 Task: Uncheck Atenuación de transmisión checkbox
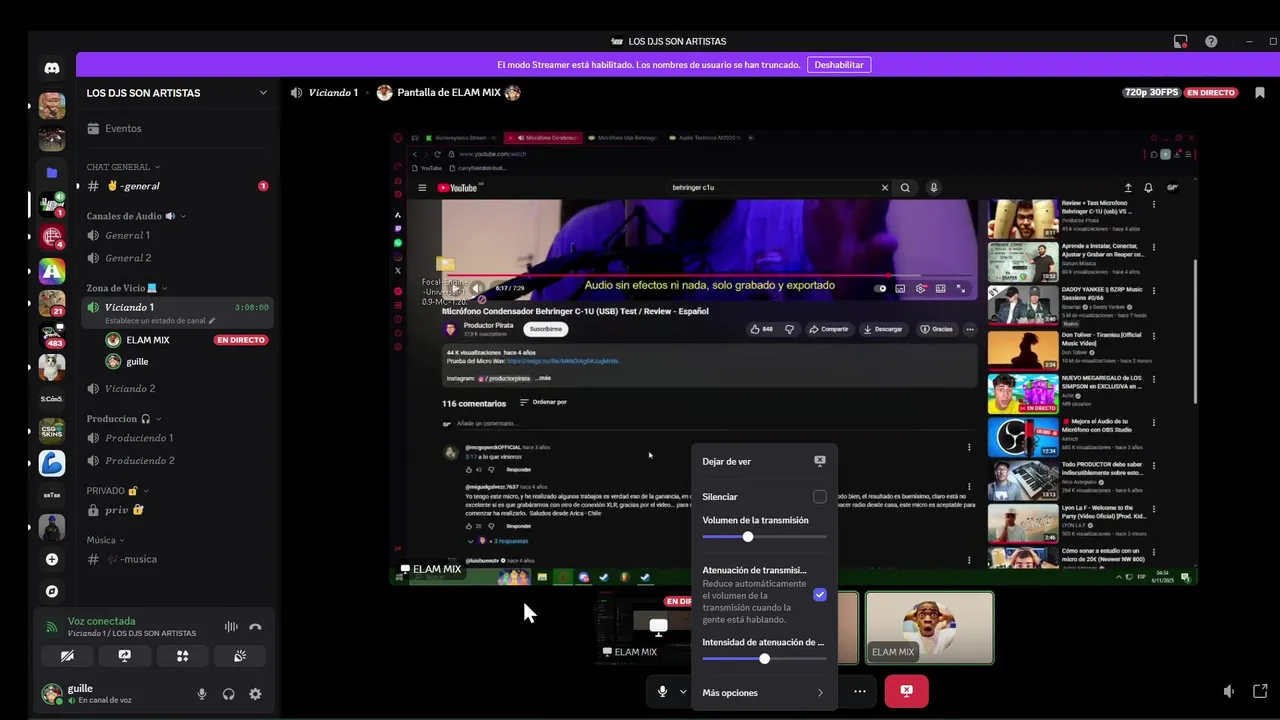(x=820, y=594)
